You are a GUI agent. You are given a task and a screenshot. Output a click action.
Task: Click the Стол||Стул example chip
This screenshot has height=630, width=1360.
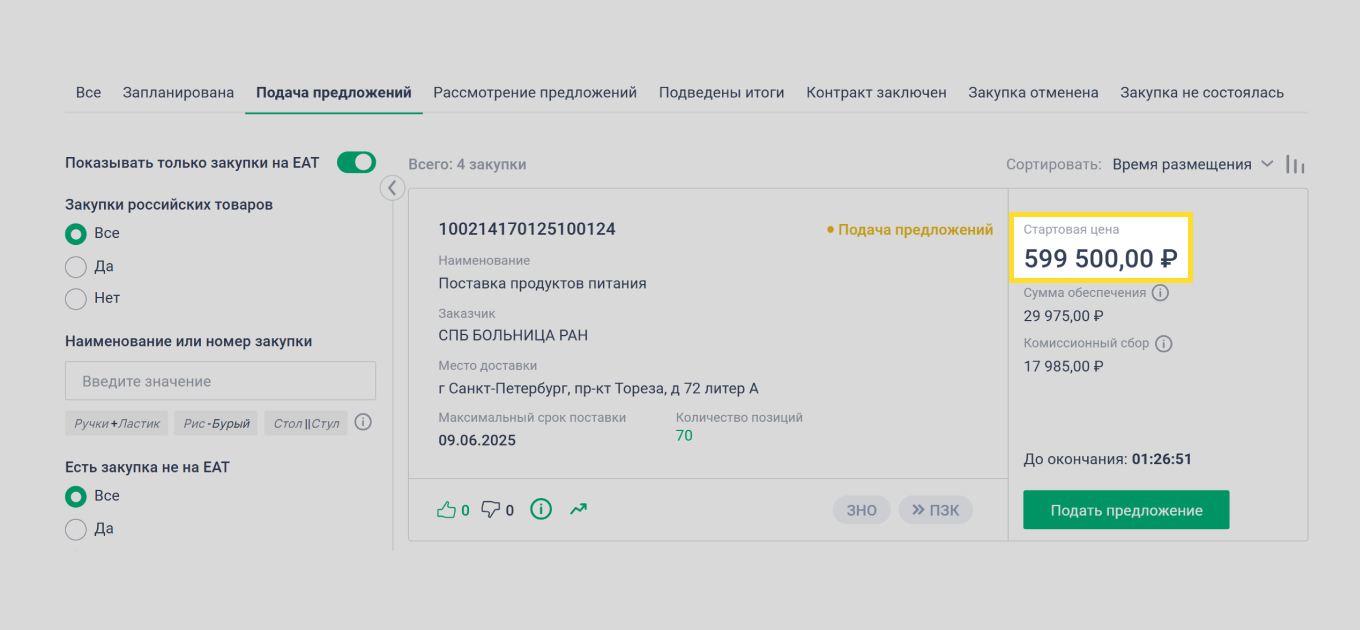point(306,423)
